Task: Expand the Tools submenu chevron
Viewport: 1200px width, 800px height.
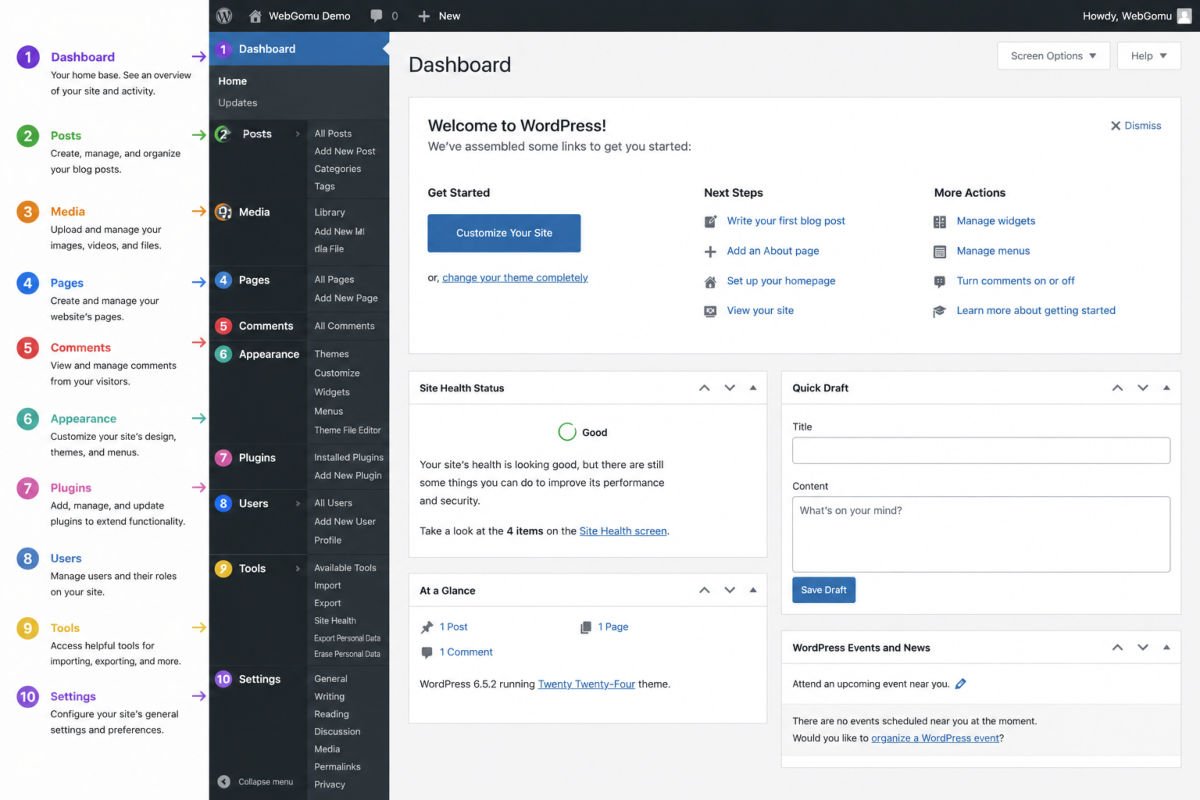Action: [x=297, y=569]
